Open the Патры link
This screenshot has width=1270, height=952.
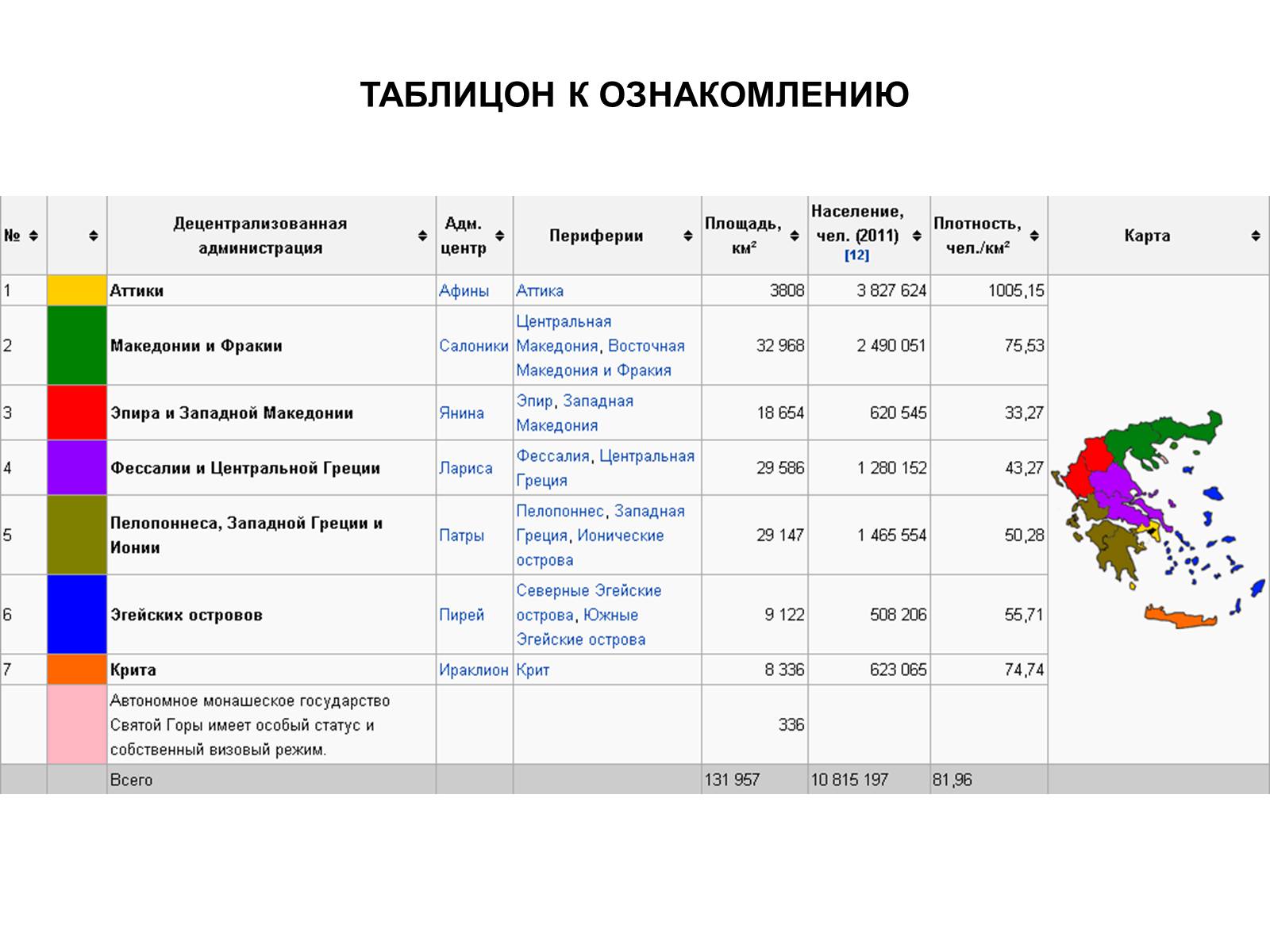click(461, 535)
